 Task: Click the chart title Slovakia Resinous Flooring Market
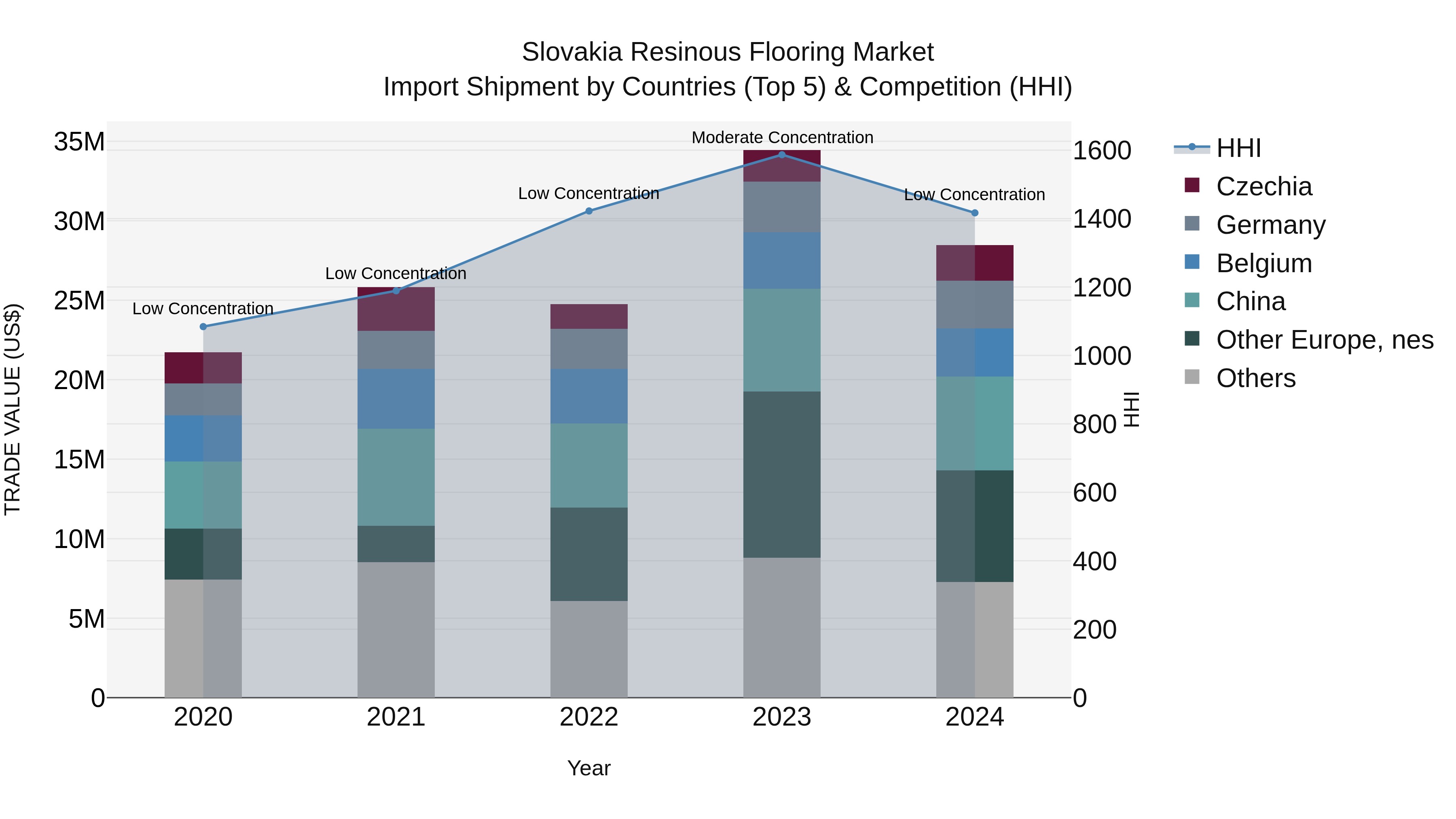[x=728, y=52]
